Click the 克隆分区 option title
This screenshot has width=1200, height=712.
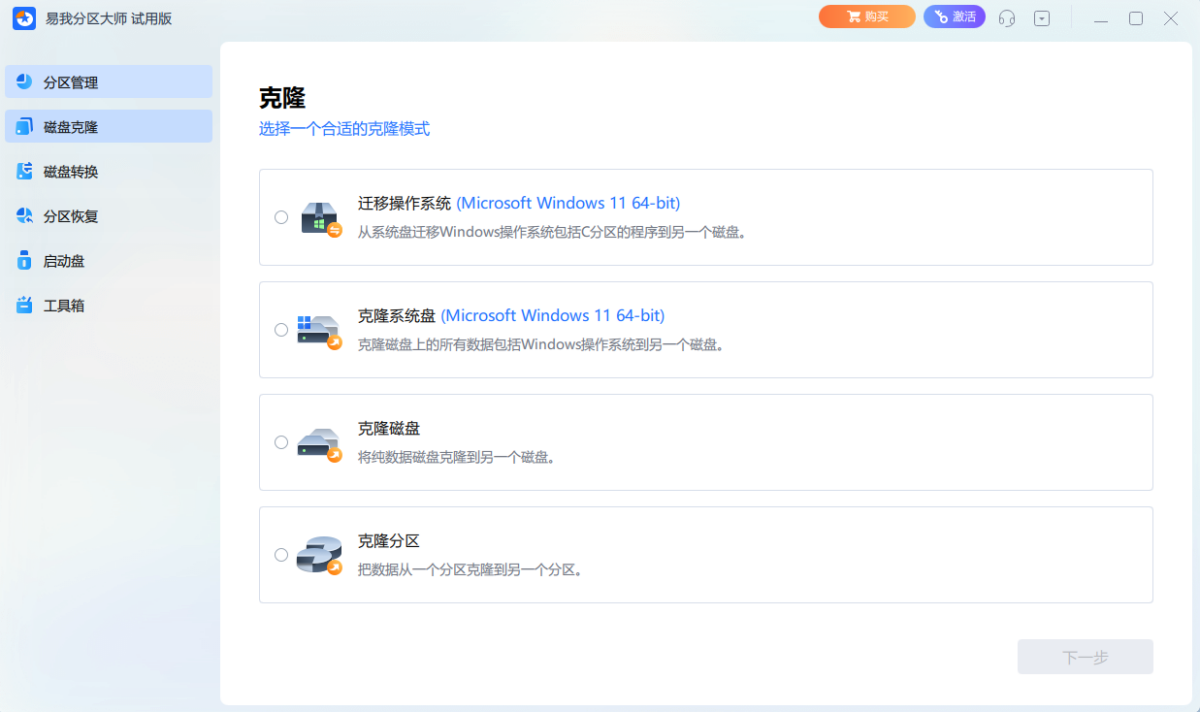[x=389, y=540]
